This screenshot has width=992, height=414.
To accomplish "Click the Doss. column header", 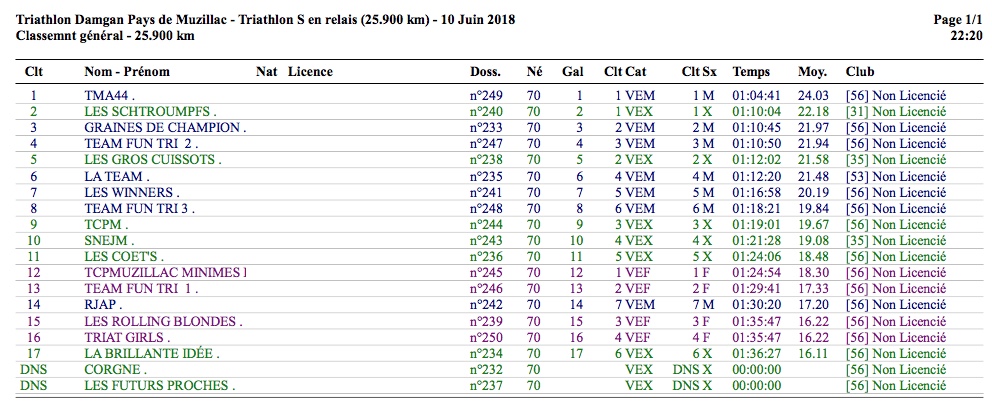I will pos(486,72).
